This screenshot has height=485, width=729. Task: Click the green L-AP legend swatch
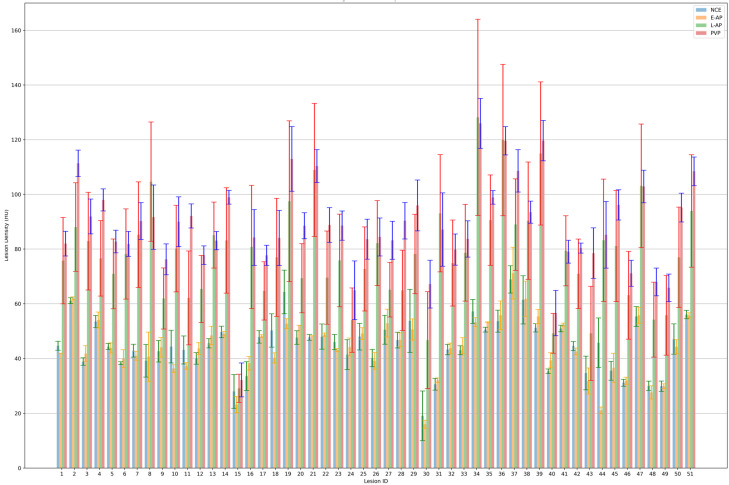pos(701,25)
